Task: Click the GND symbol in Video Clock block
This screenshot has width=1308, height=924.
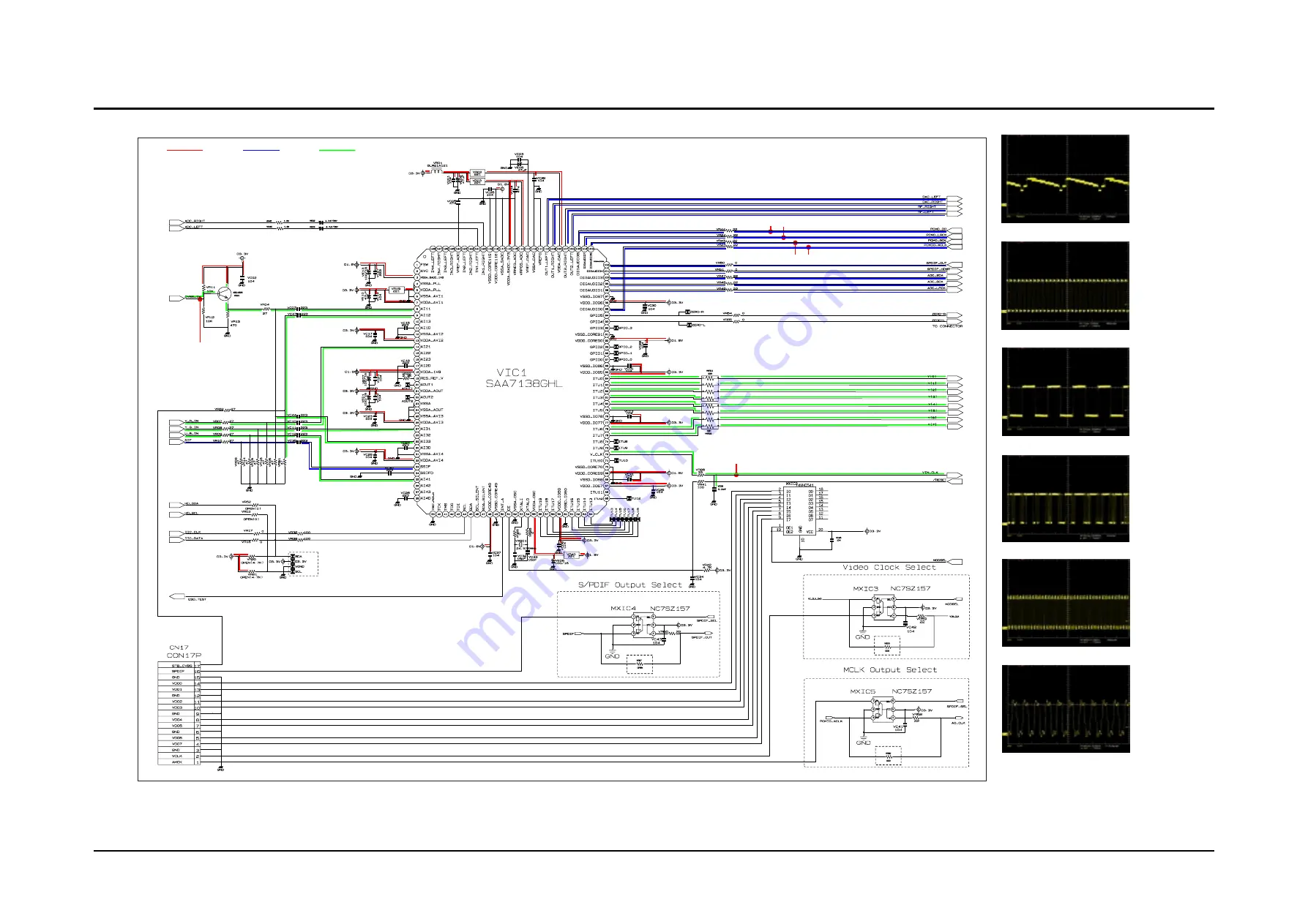Action: point(863,634)
